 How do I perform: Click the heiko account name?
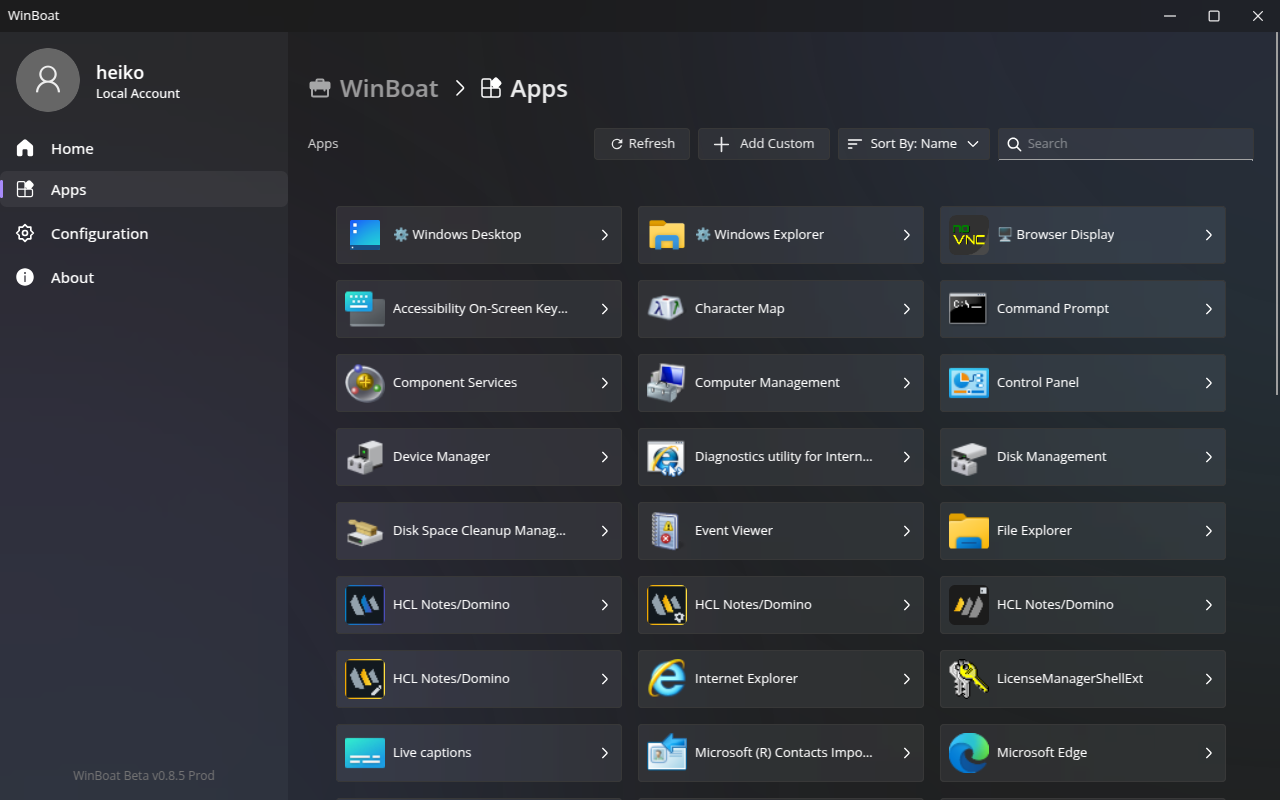(120, 72)
